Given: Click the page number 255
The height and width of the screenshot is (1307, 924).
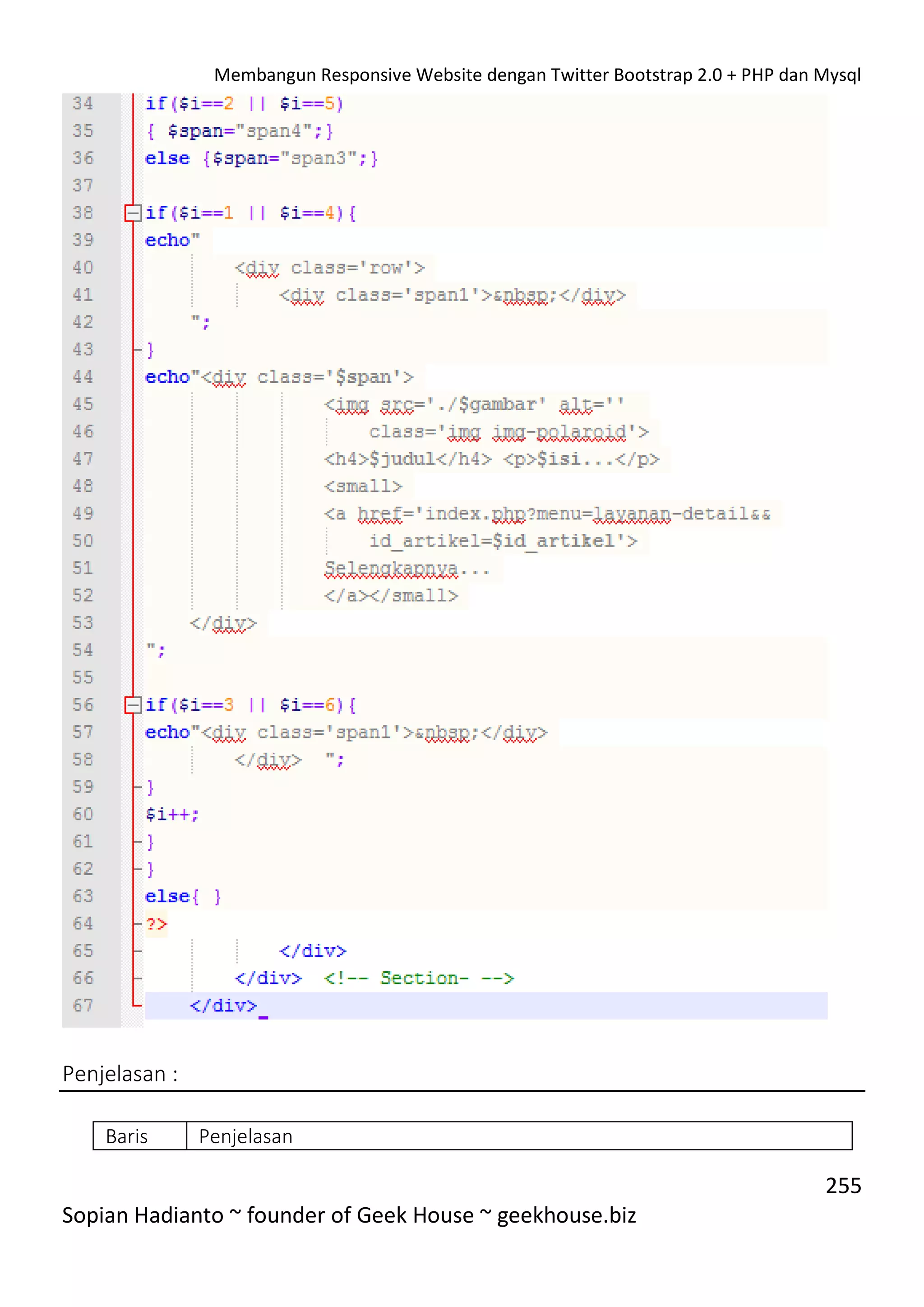Looking at the screenshot, I should (843, 1186).
